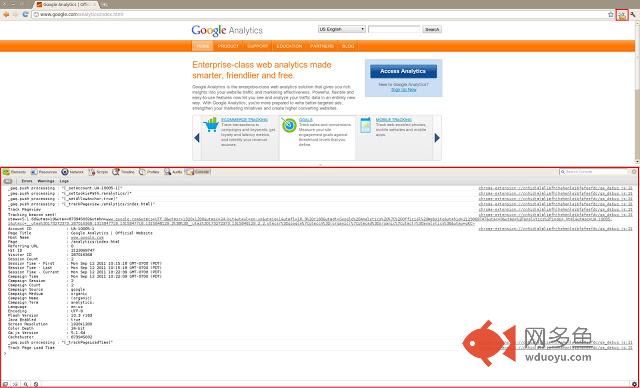Click the "Tracking beacon sent!" console line
Viewport: 640px width, 388px height.
pyautogui.click(x=32, y=214)
